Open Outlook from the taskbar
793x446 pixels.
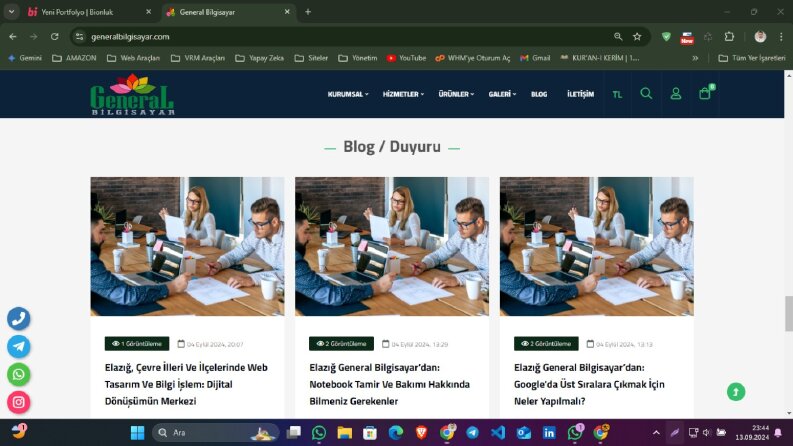point(523,432)
